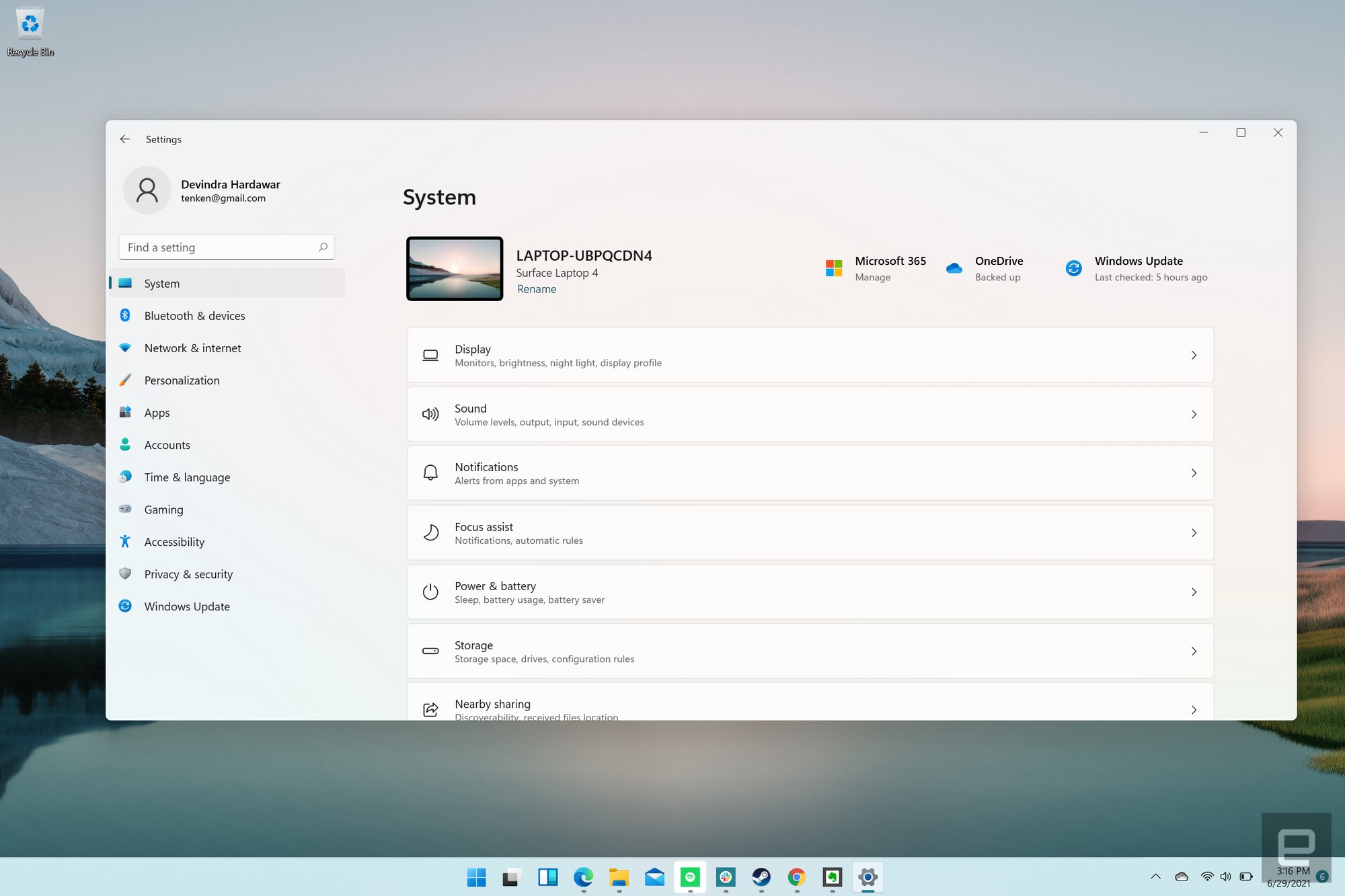This screenshot has height=896, width=1345.
Task: Open Sound settings for volume and output
Action: (x=810, y=414)
